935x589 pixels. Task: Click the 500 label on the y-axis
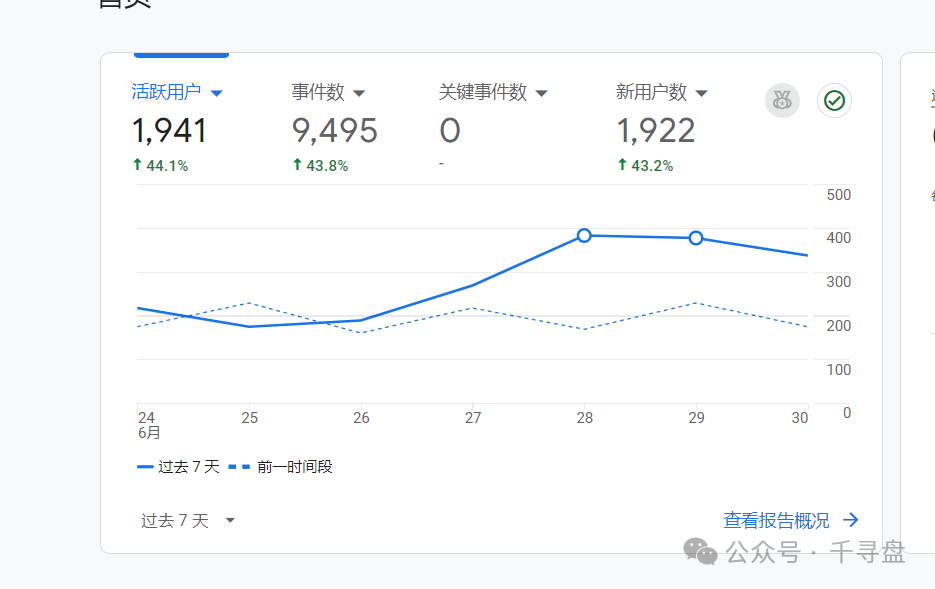coord(838,195)
